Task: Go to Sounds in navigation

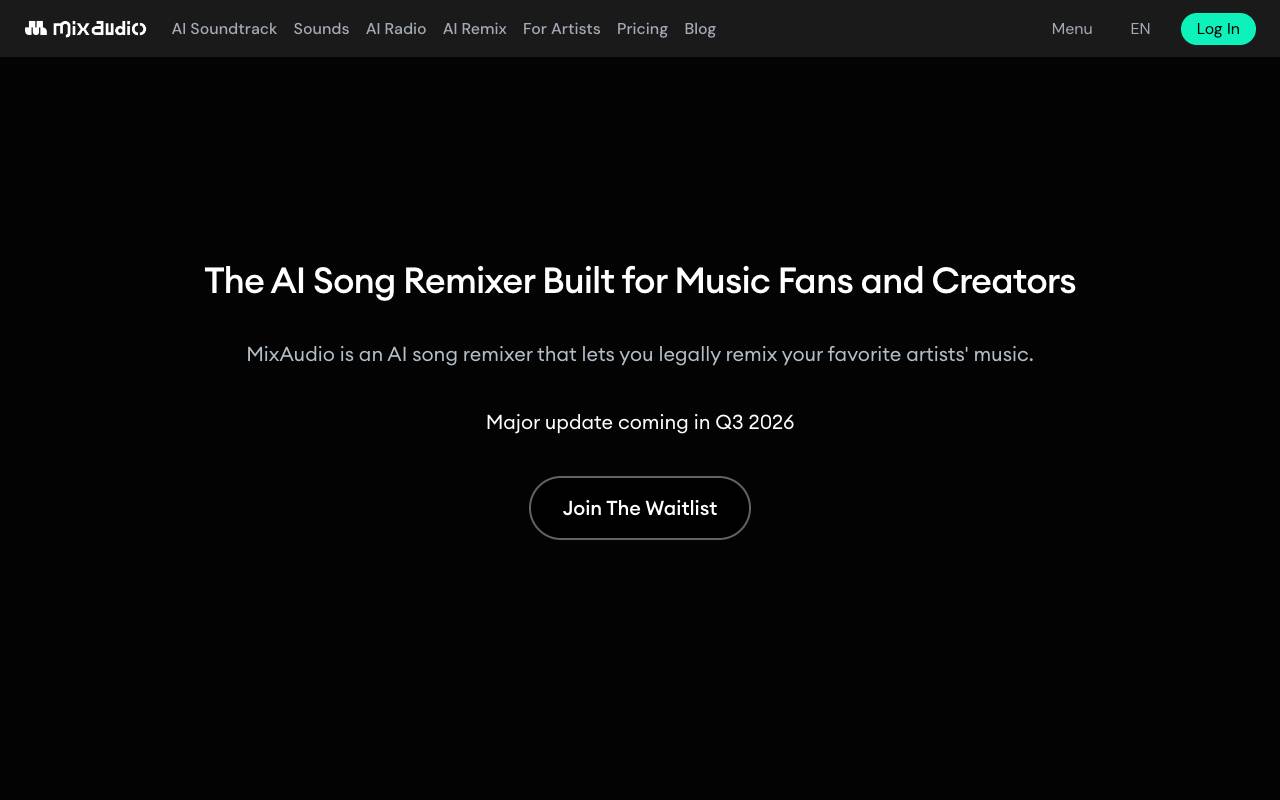Action: pos(321,28)
